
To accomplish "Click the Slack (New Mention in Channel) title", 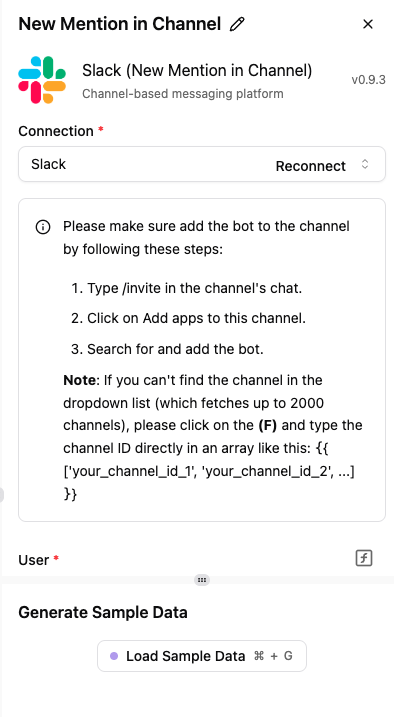I will [197, 70].
